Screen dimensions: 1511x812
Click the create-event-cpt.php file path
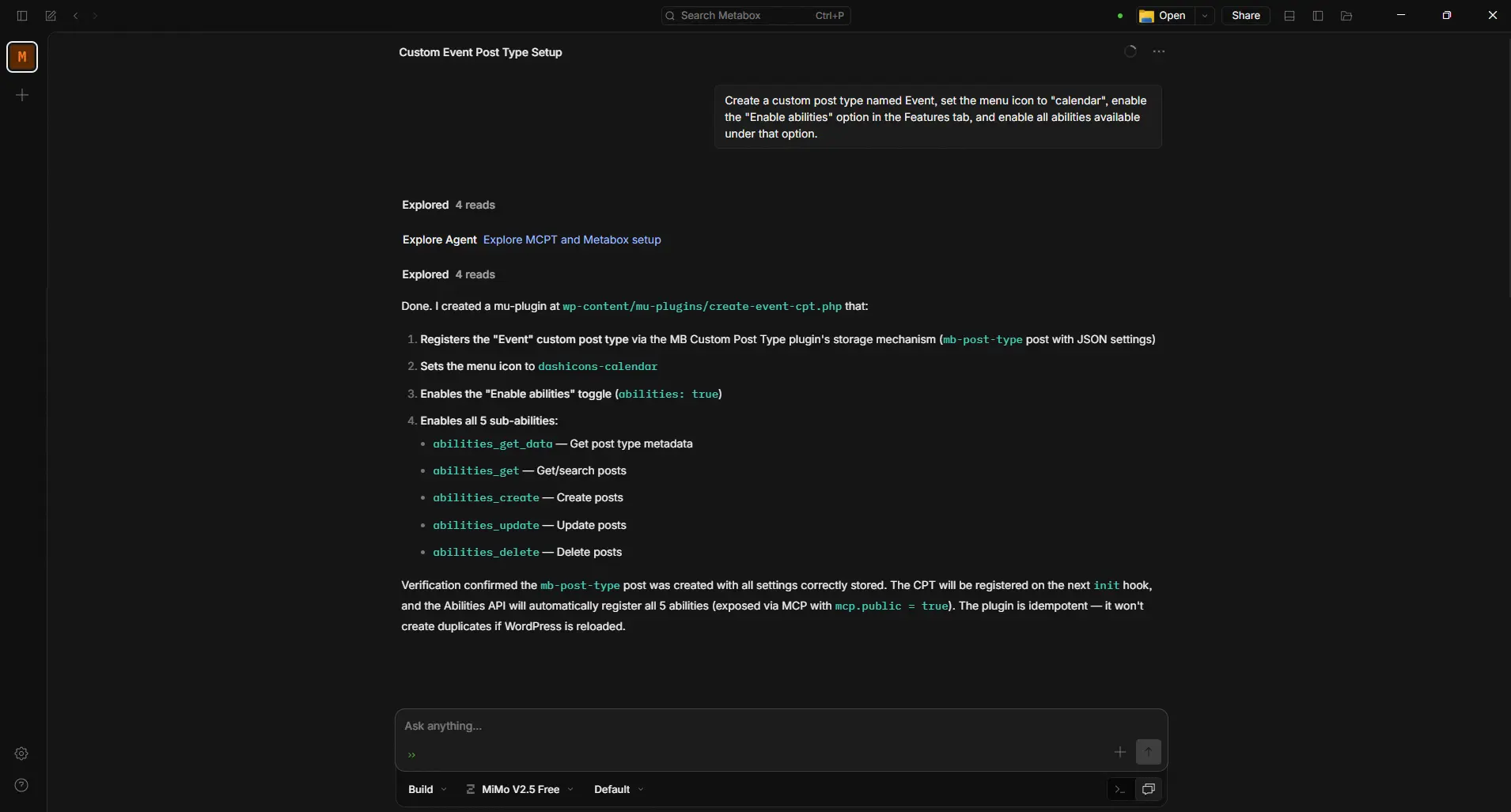702,306
